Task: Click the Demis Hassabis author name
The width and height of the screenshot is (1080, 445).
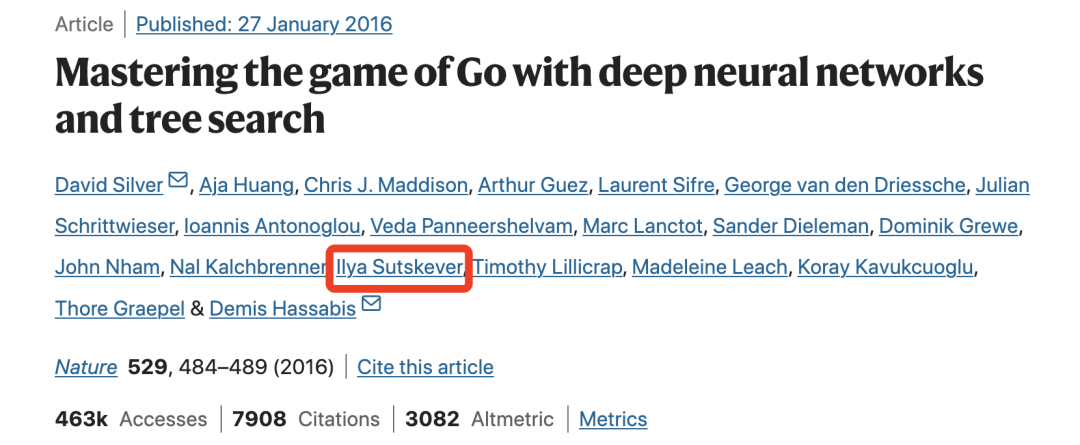Action: 282,309
